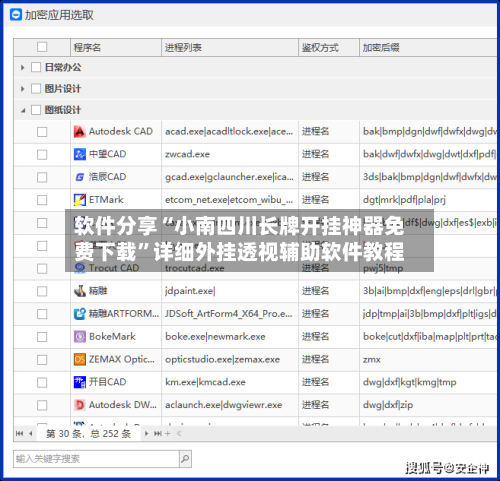Click the Autodesk CAD program icon
Screen dimensions: 500x481
click(x=79, y=132)
